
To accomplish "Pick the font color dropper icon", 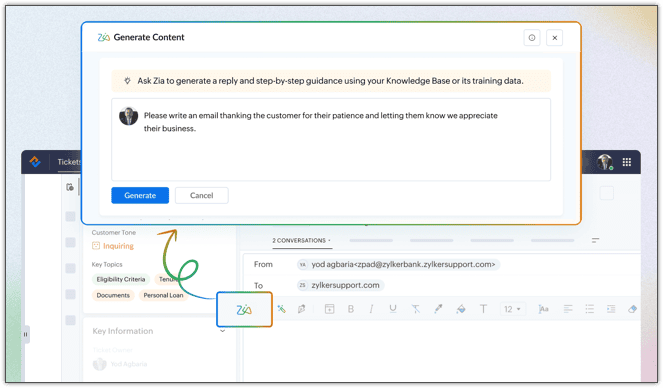I will 438,309.
